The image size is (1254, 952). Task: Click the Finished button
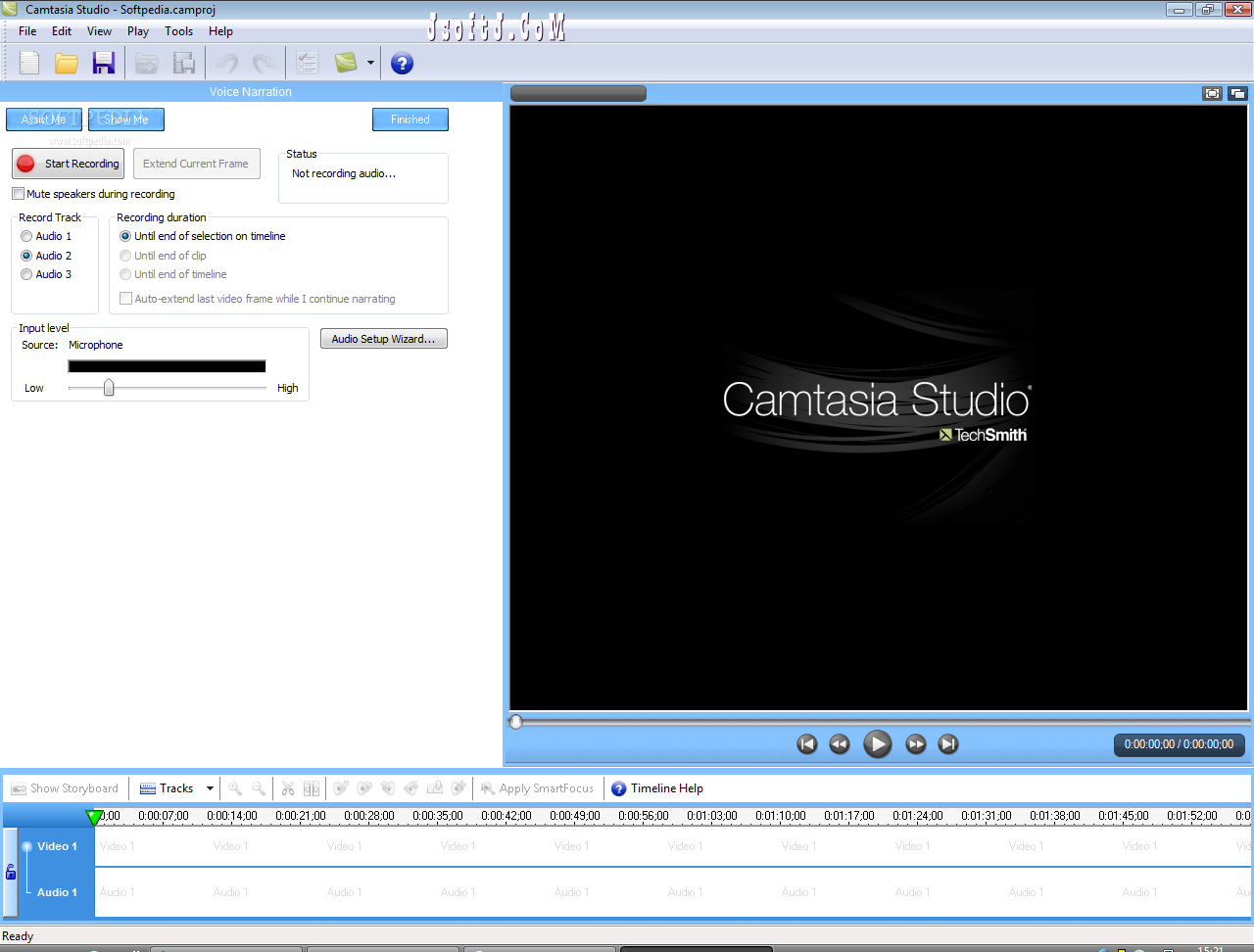pyautogui.click(x=410, y=119)
